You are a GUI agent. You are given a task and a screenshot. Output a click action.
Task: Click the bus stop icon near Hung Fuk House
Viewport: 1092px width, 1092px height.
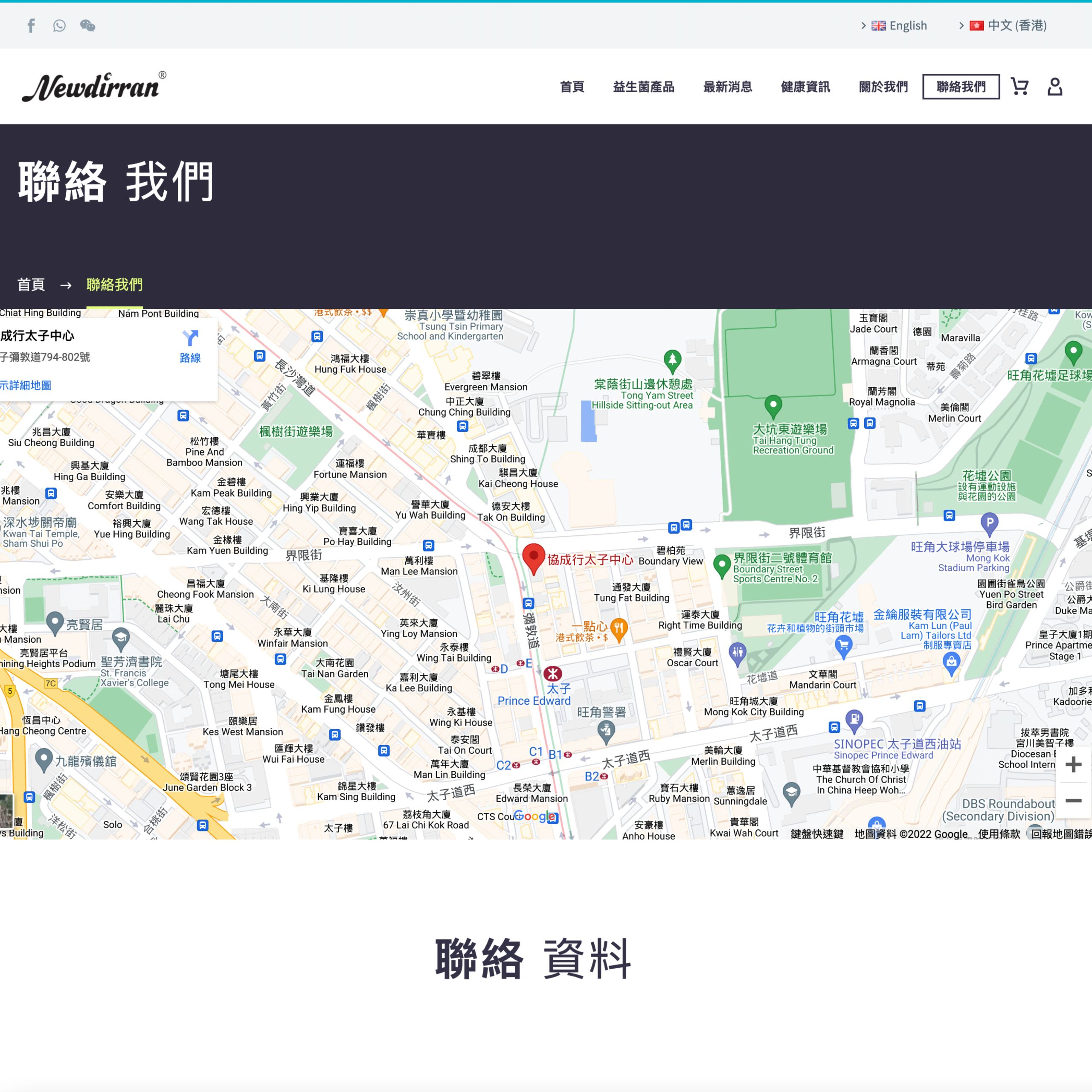pos(317,336)
